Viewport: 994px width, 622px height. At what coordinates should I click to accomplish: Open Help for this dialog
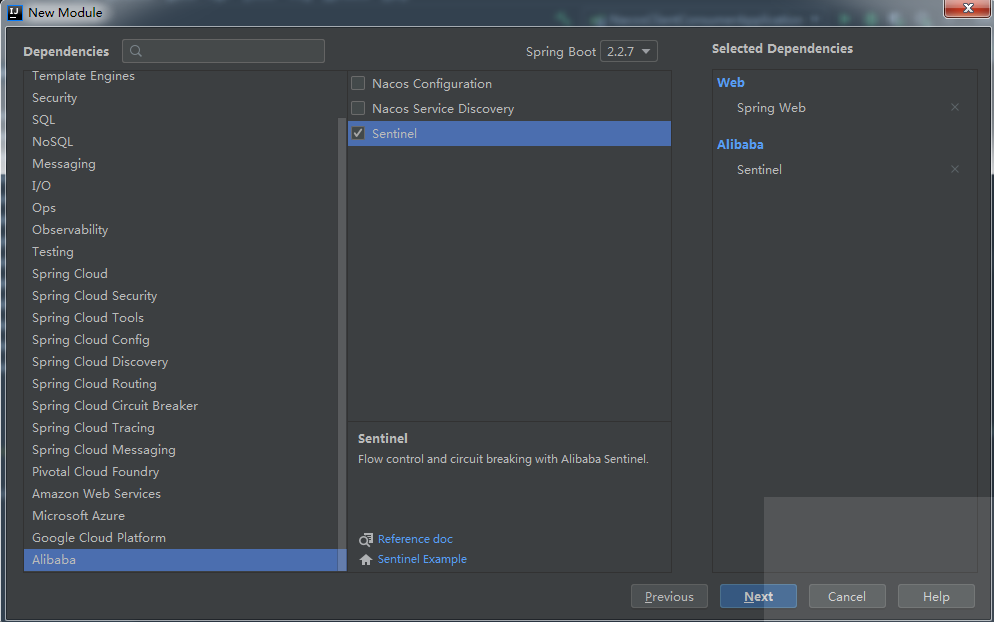(936, 597)
